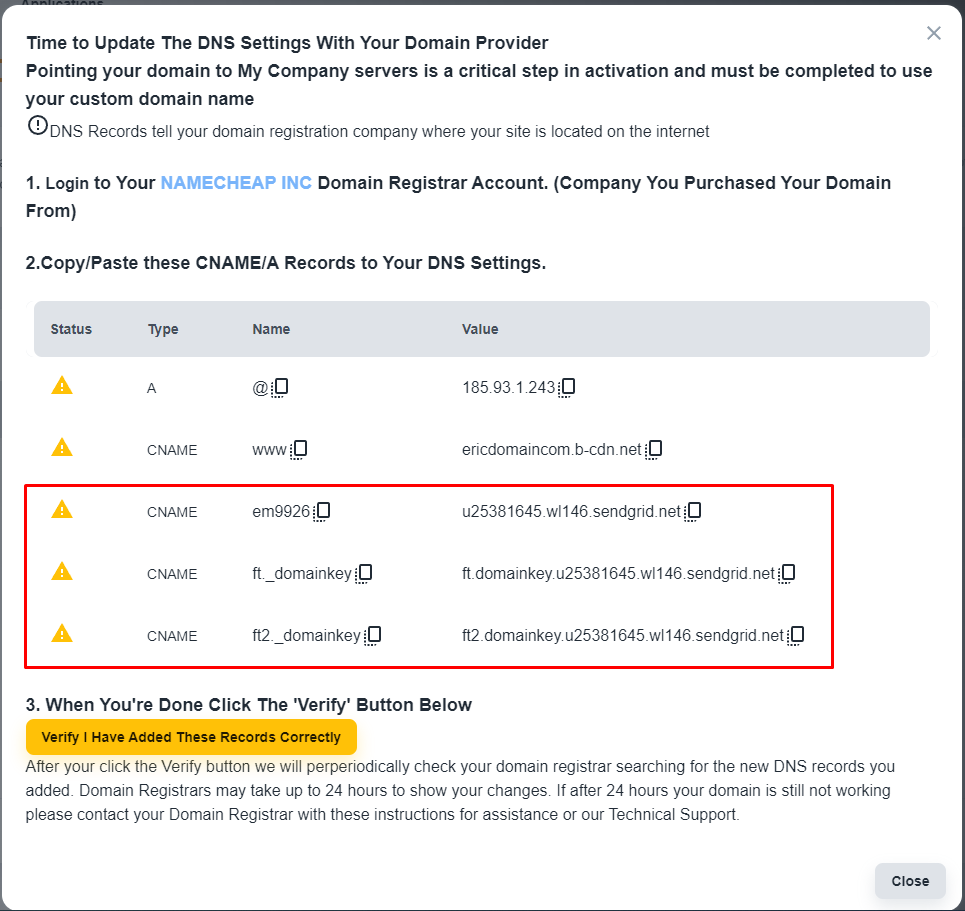Click the DNS Records info icon

[37, 126]
